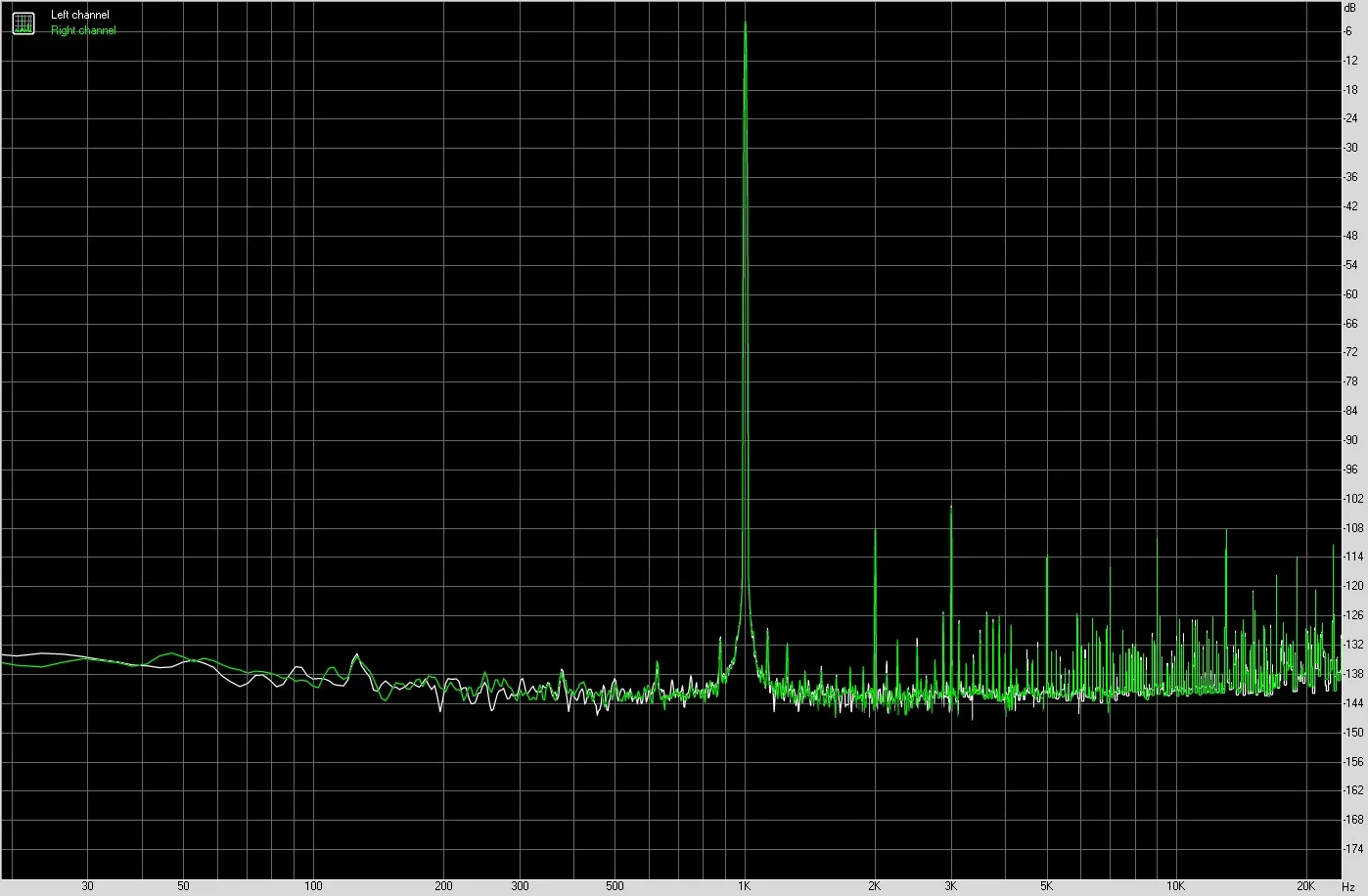Click the "-120" dB axis value
Screen dimensions: 1368x896
click(1353, 586)
